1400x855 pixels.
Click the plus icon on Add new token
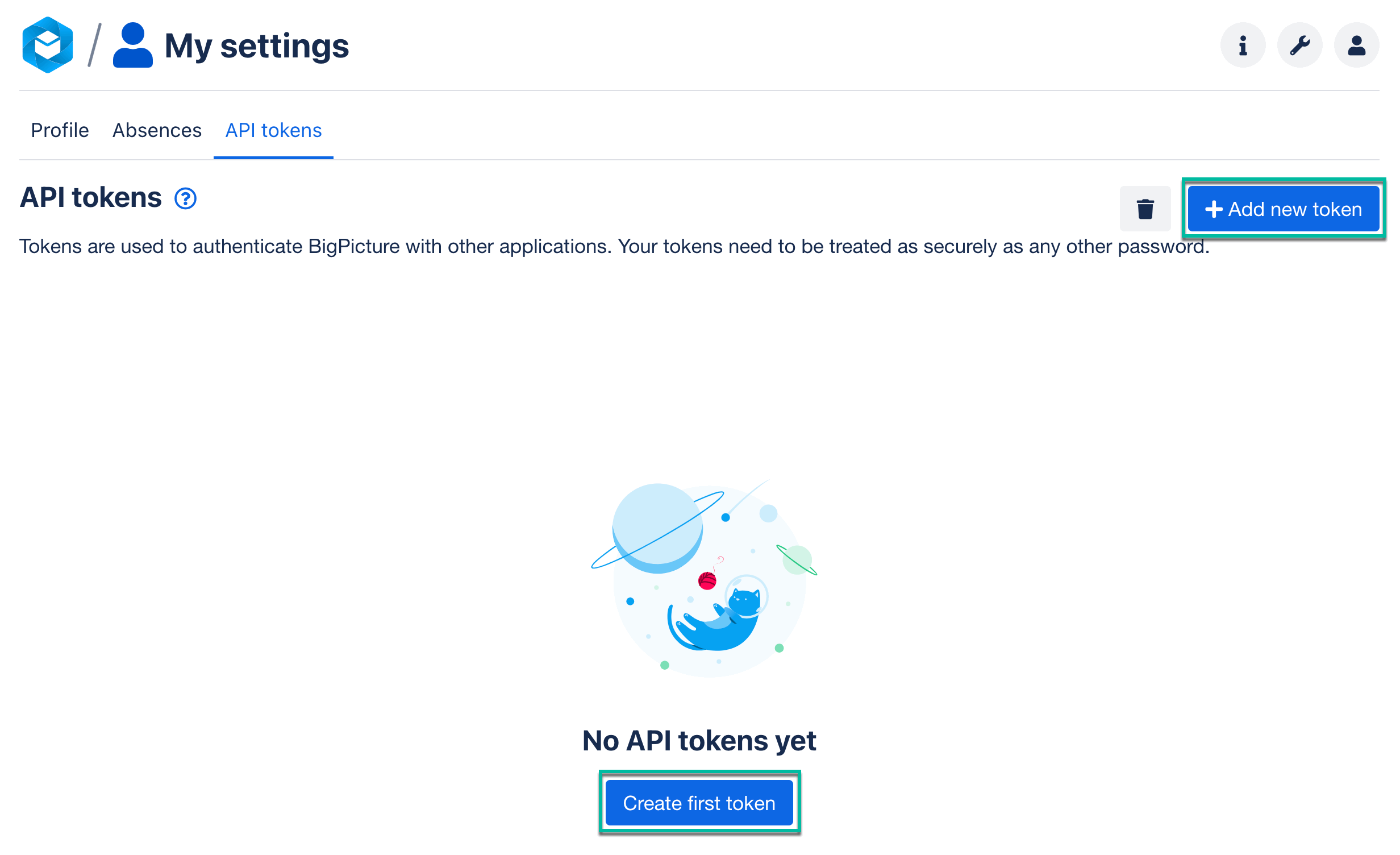click(1214, 209)
